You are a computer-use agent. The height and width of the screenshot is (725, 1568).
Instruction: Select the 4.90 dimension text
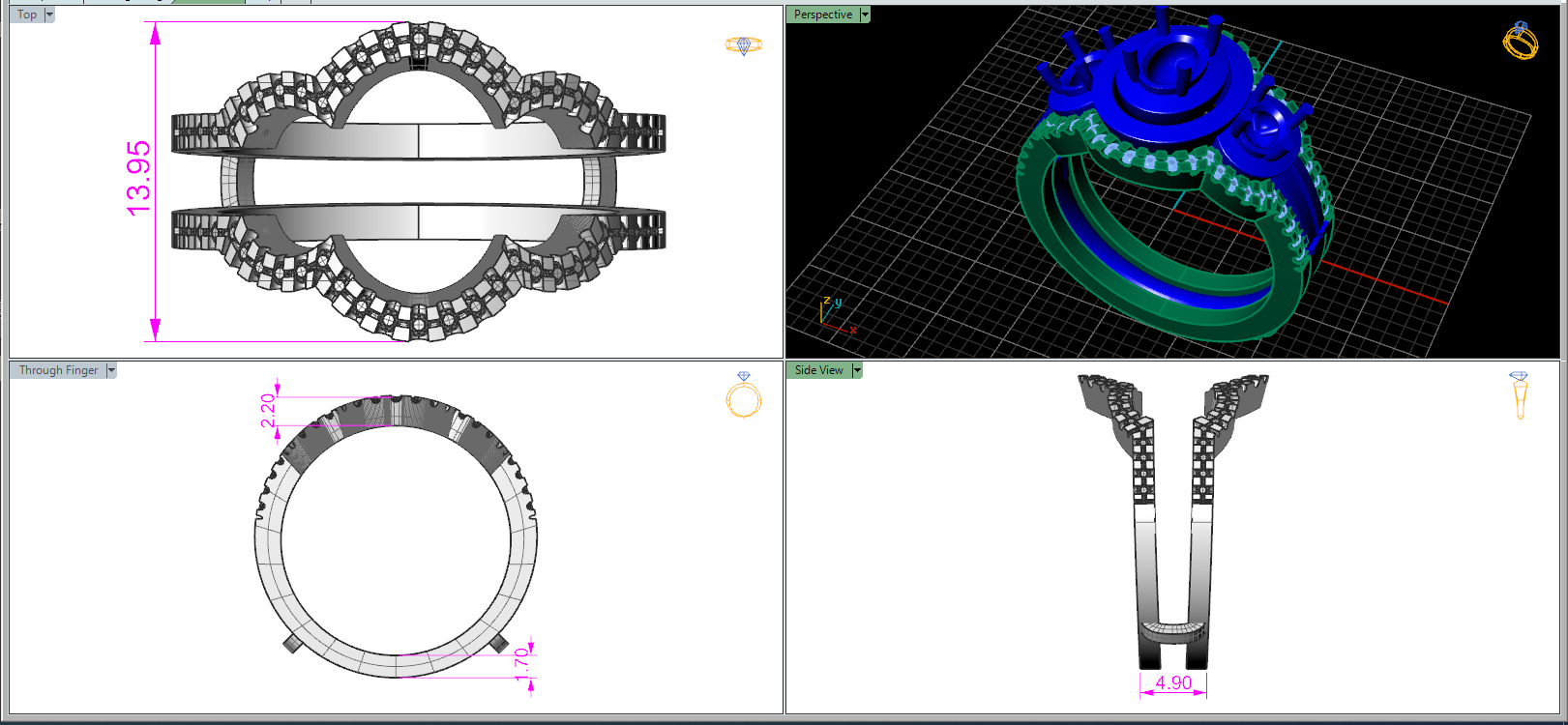click(x=1173, y=682)
